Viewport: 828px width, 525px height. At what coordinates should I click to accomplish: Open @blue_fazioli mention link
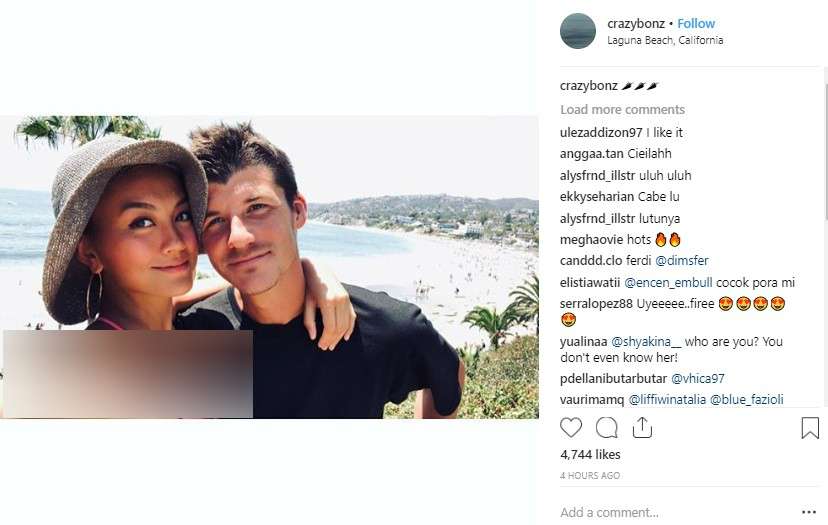pos(747,400)
